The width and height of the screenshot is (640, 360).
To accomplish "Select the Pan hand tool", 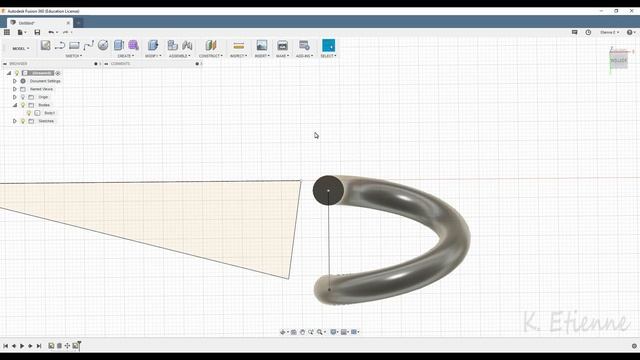I will (x=302, y=332).
